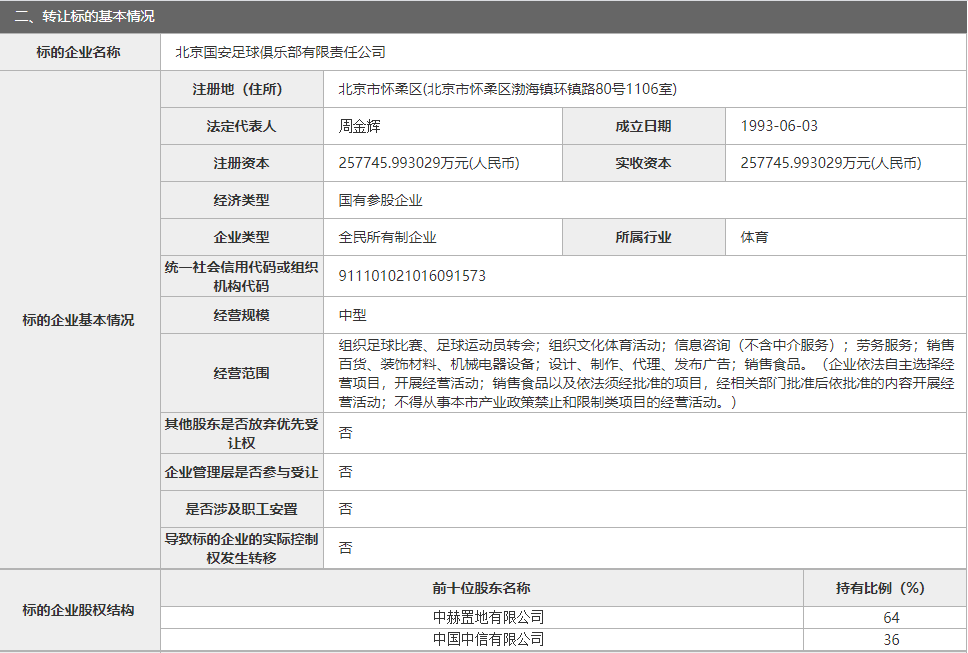
Task: Click the section header 二、转让标的基本情况
Action: coord(85,17)
